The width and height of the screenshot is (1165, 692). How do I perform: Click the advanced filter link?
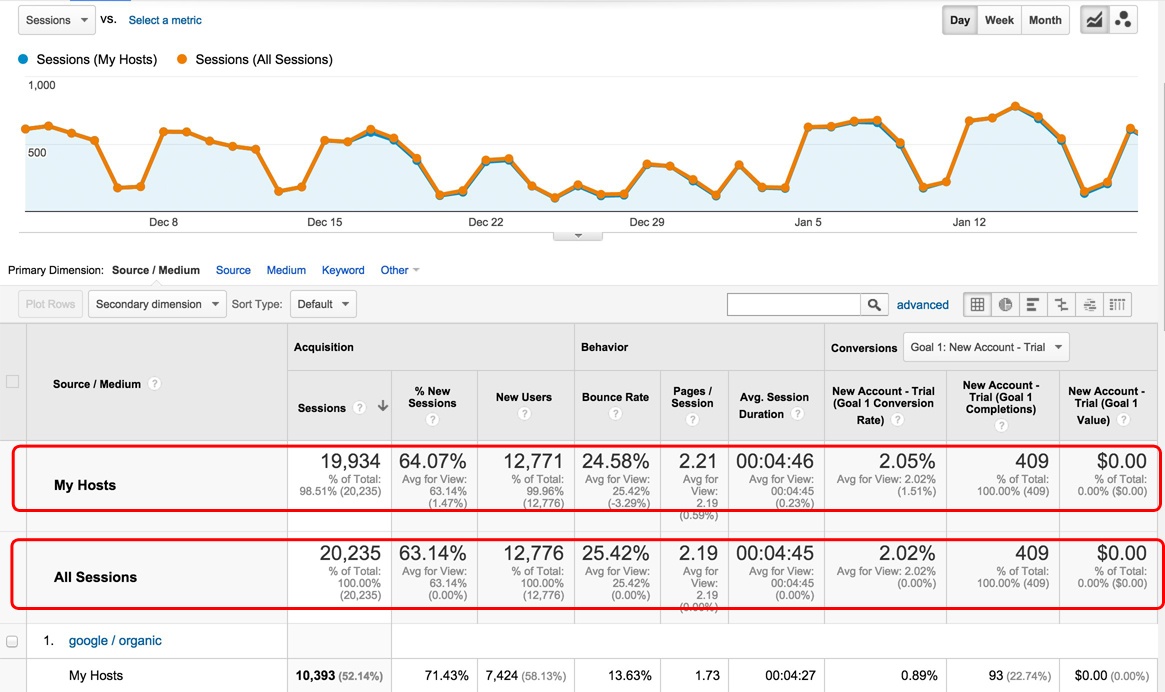click(x=922, y=305)
